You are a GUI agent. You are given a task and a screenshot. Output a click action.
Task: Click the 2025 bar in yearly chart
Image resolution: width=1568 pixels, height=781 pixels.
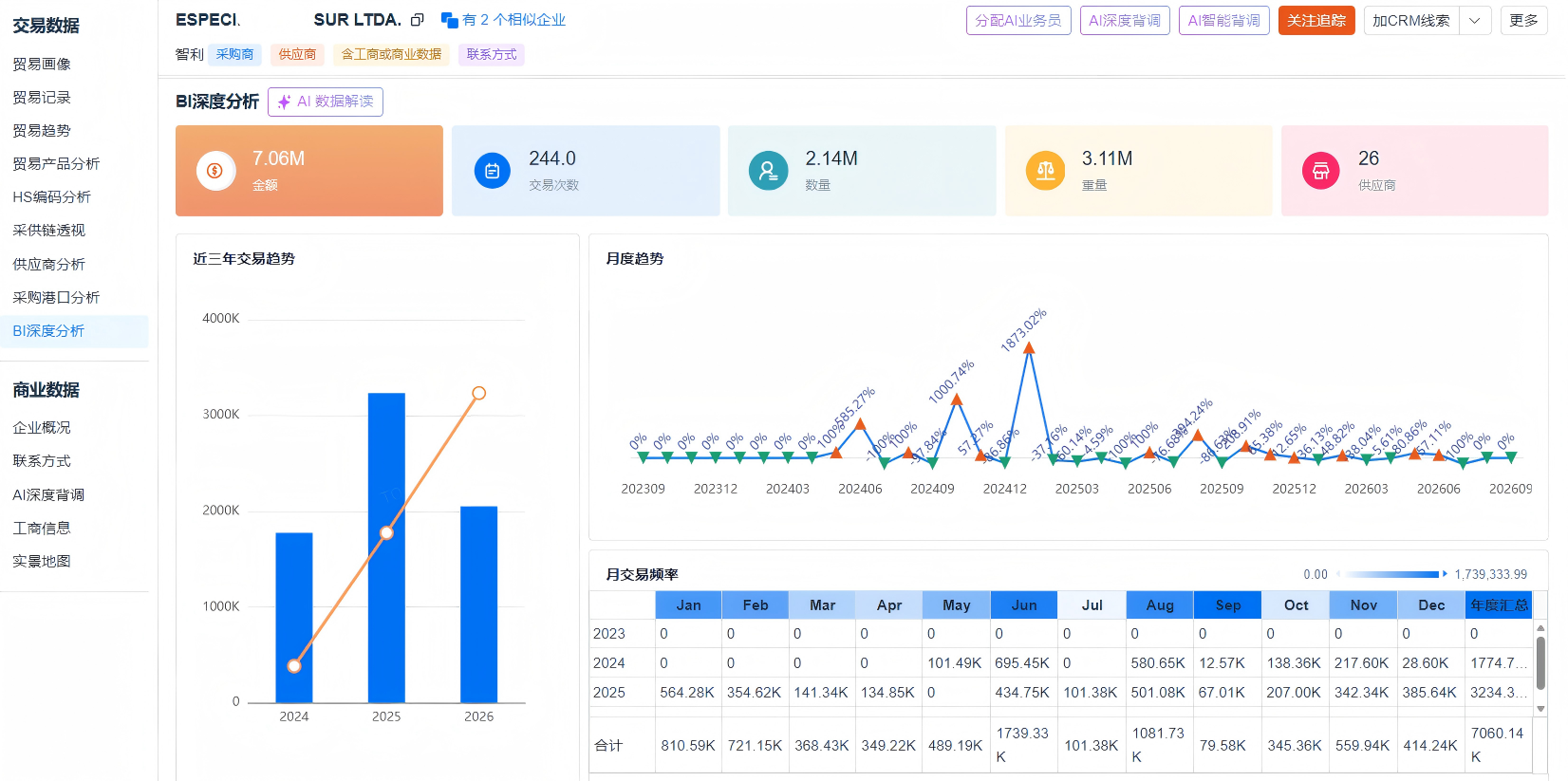(386, 548)
